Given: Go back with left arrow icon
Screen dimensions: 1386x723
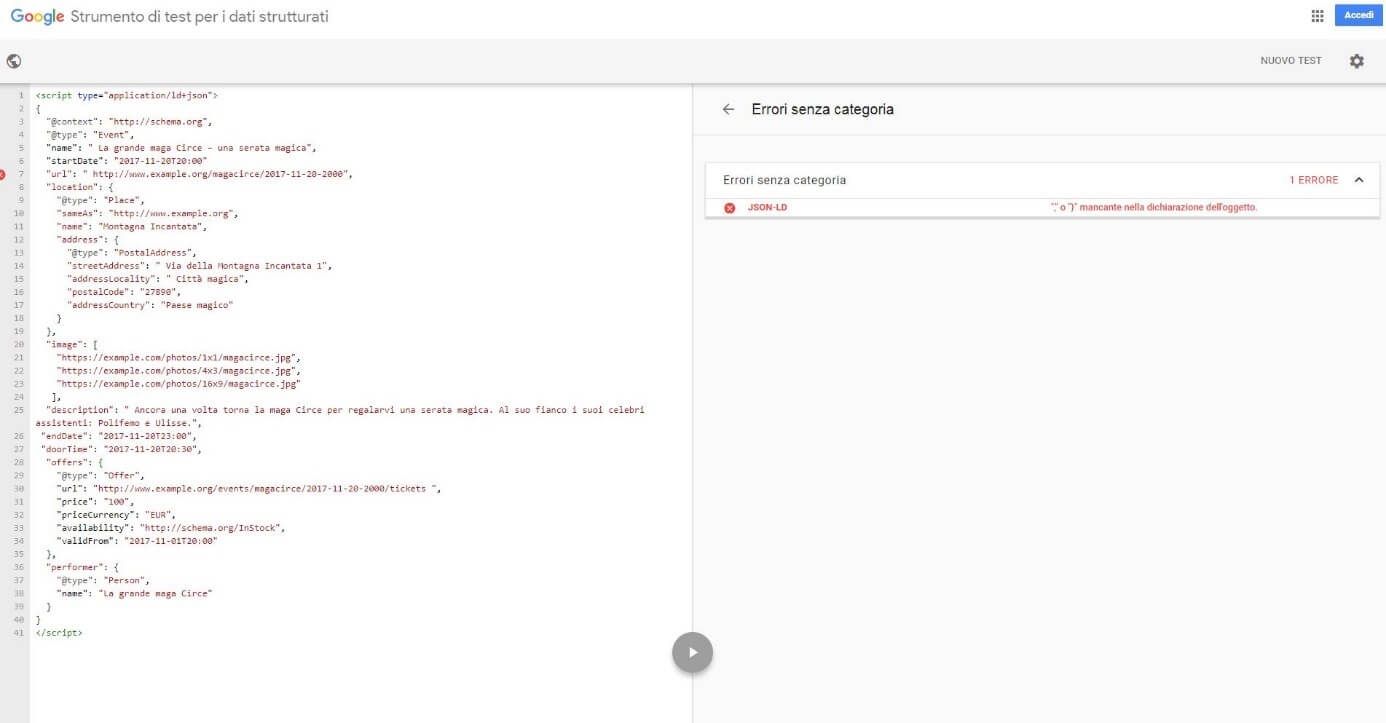Looking at the screenshot, I should click(728, 109).
